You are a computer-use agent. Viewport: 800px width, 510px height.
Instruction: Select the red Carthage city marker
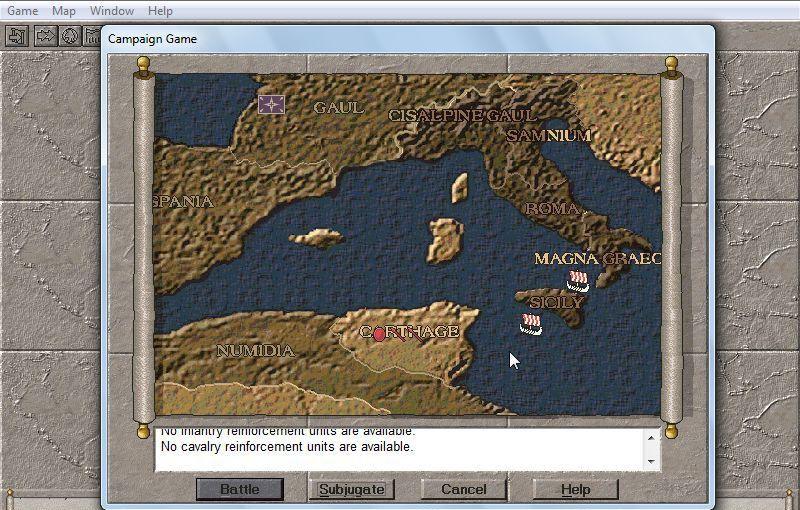point(379,334)
